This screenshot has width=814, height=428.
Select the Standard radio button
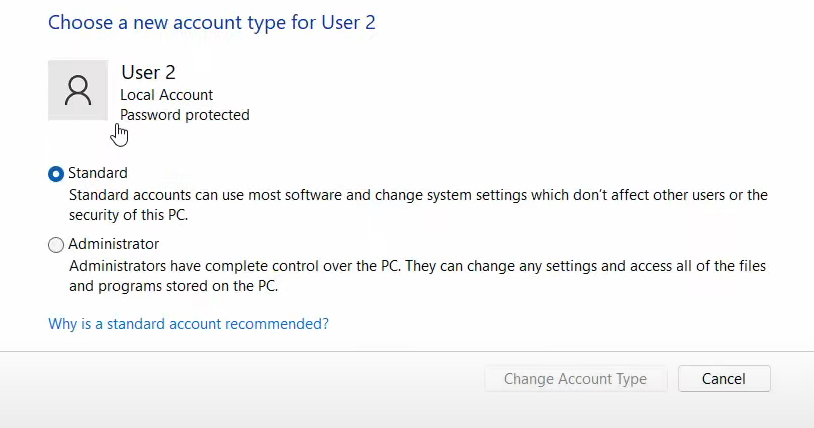[56, 174]
